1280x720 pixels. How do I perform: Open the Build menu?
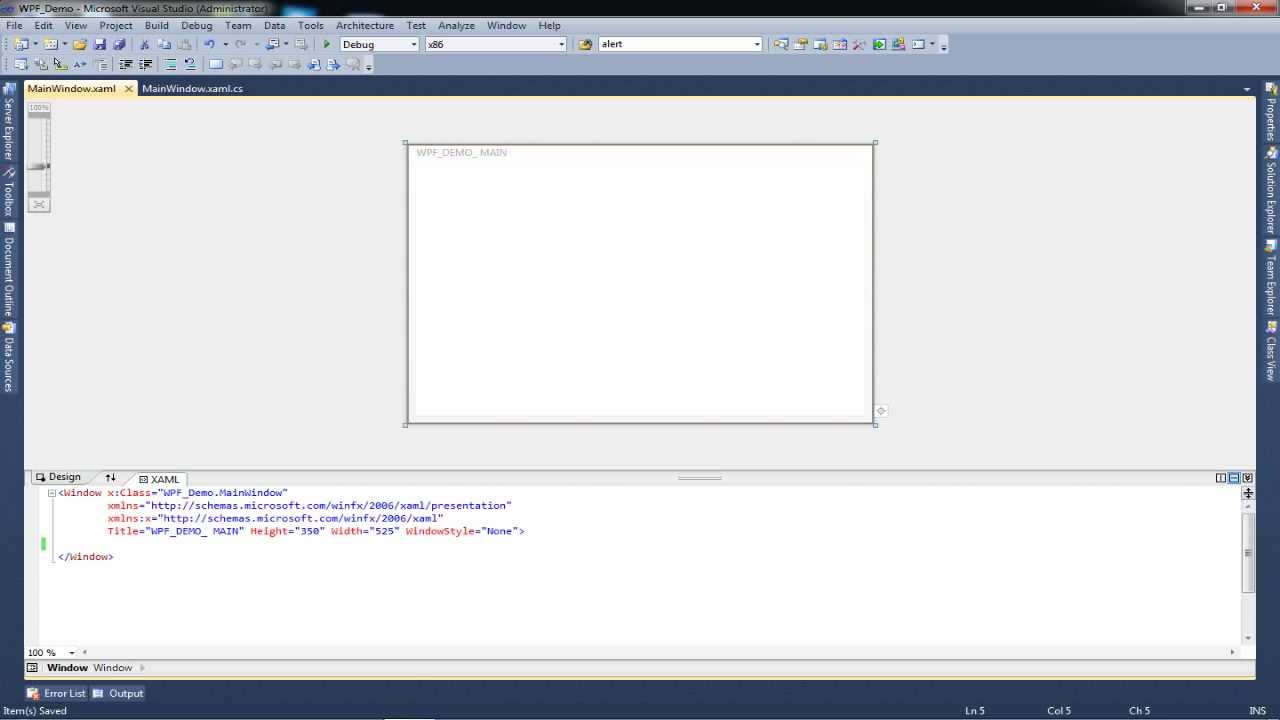pyautogui.click(x=156, y=25)
